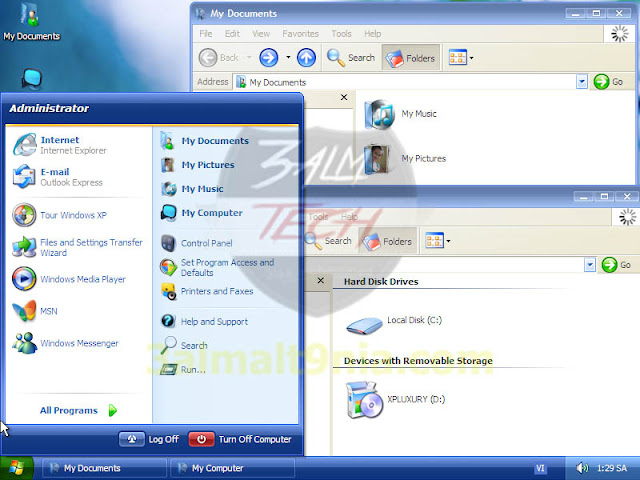Open View menu in My Documents window
This screenshot has width=640, height=480.
pyautogui.click(x=261, y=34)
